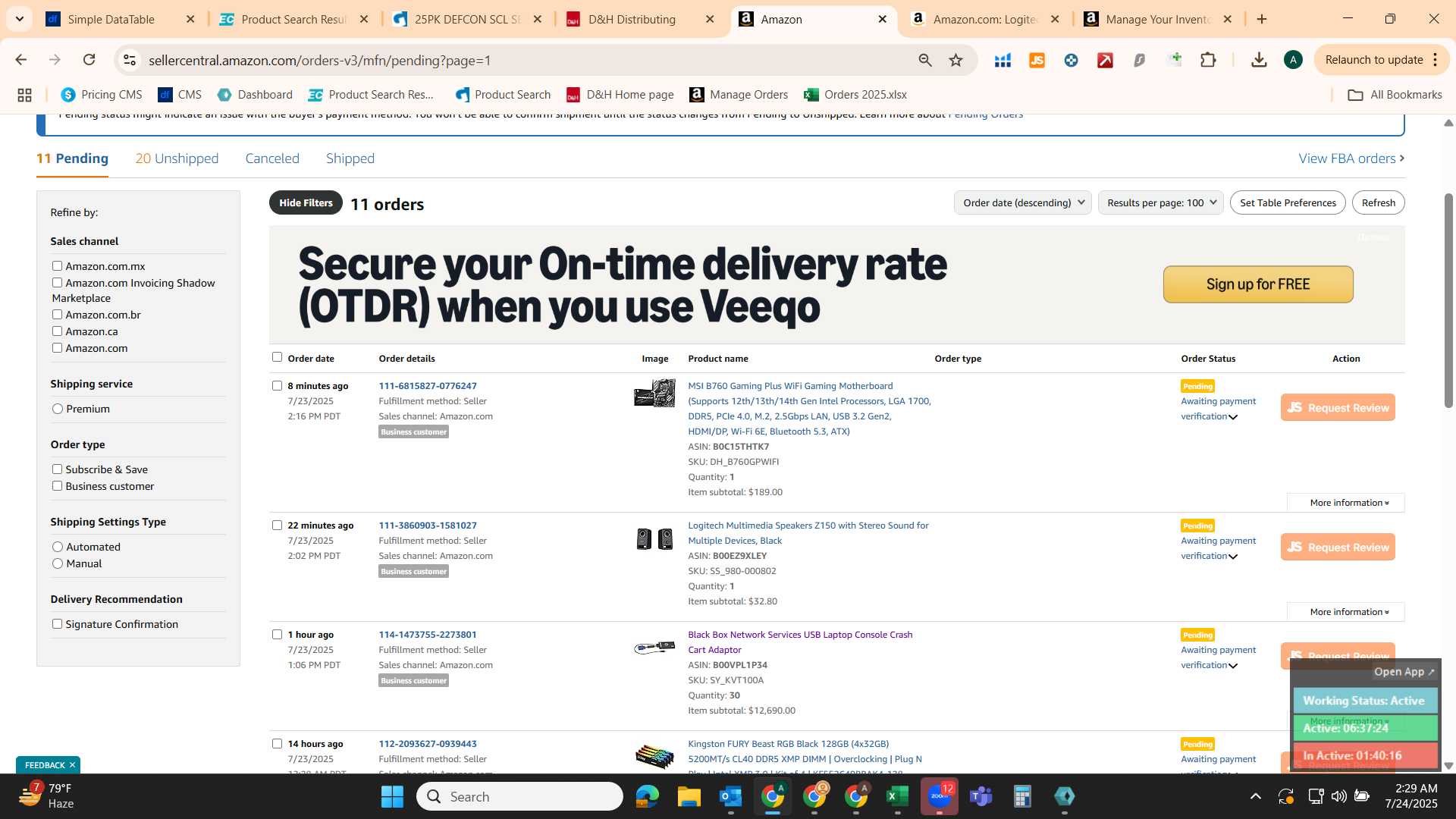Bookmark this page with the star icon
The width and height of the screenshot is (1456, 819).
pyautogui.click(x=955, y=60)
